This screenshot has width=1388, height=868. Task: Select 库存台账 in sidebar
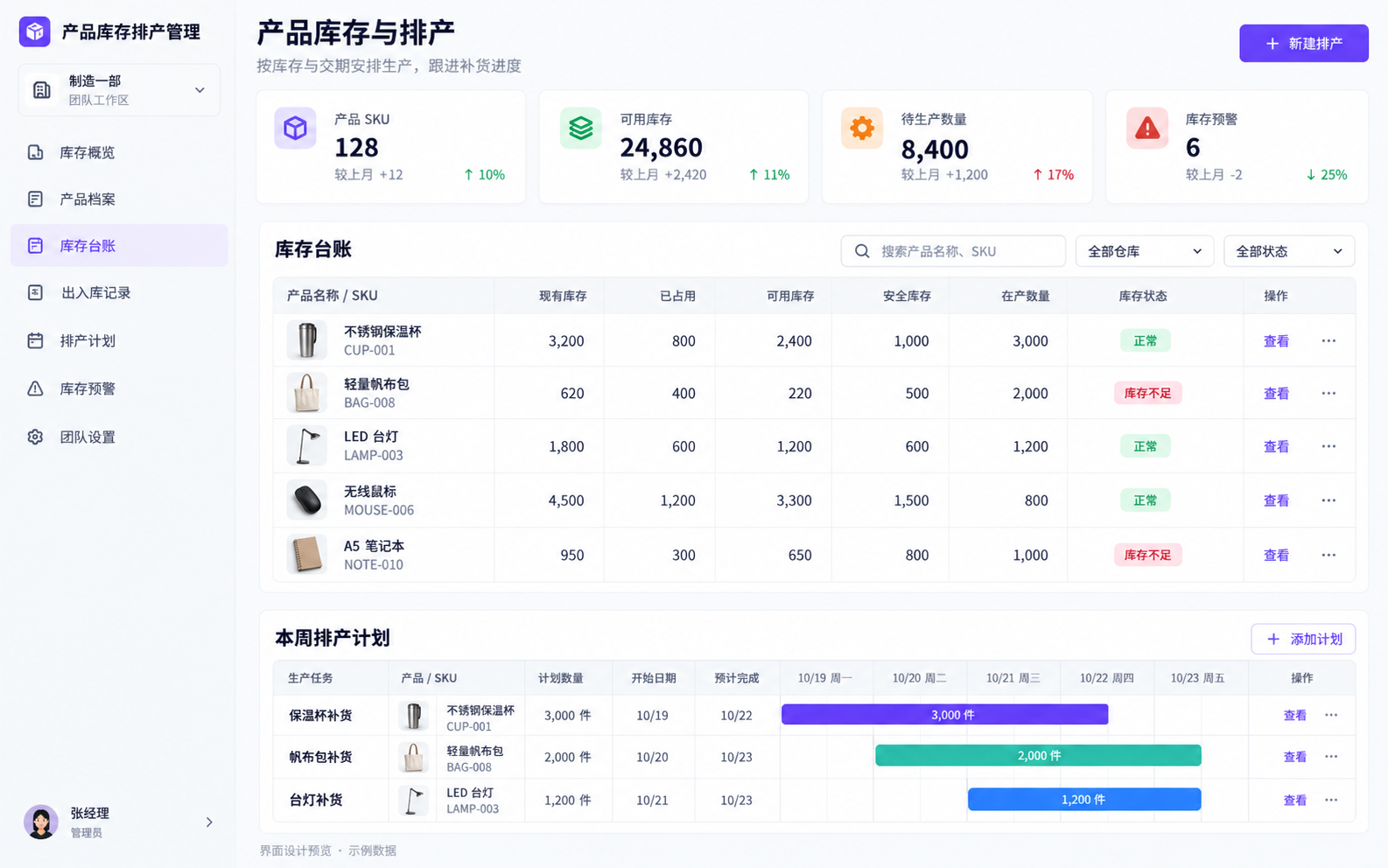(119, 246)
